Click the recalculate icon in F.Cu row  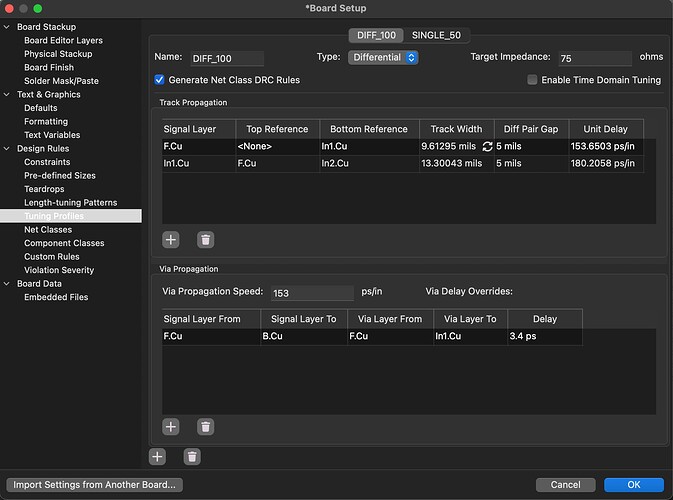tap(487, 146)
